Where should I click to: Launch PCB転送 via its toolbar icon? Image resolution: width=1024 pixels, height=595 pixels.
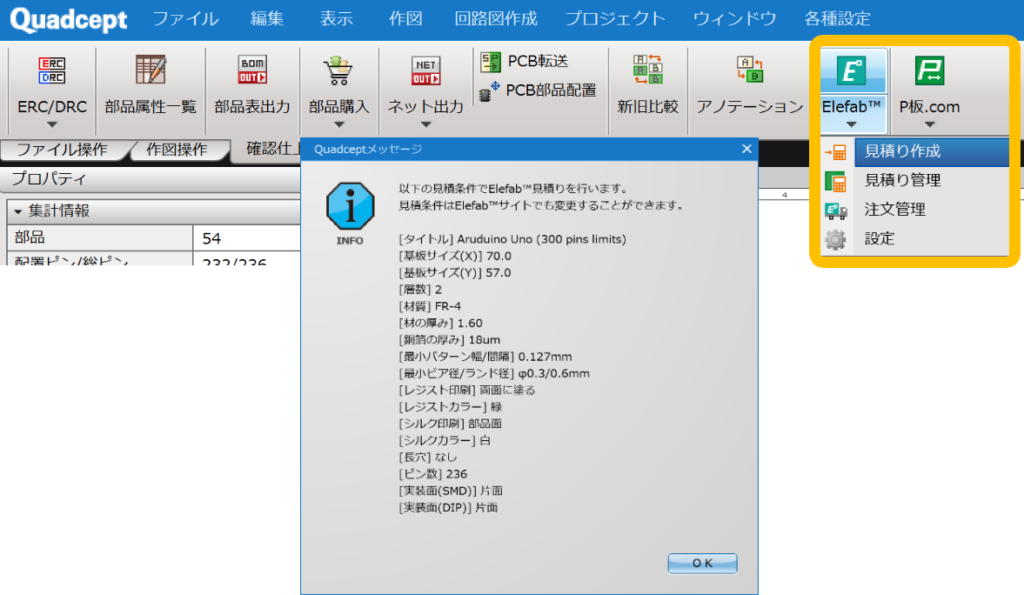click(492, 61)
